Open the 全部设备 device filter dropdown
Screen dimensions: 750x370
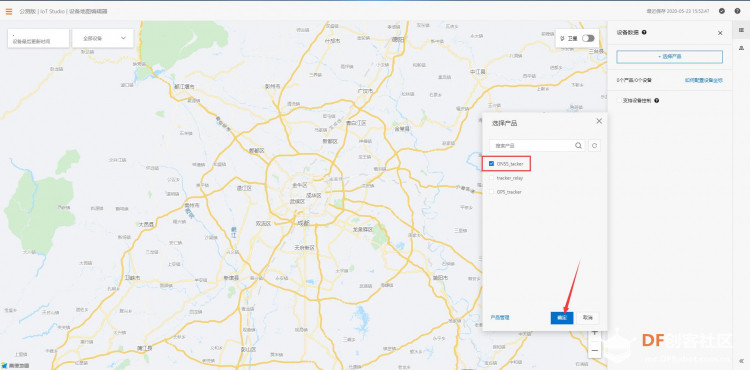[x=103, y=38]
